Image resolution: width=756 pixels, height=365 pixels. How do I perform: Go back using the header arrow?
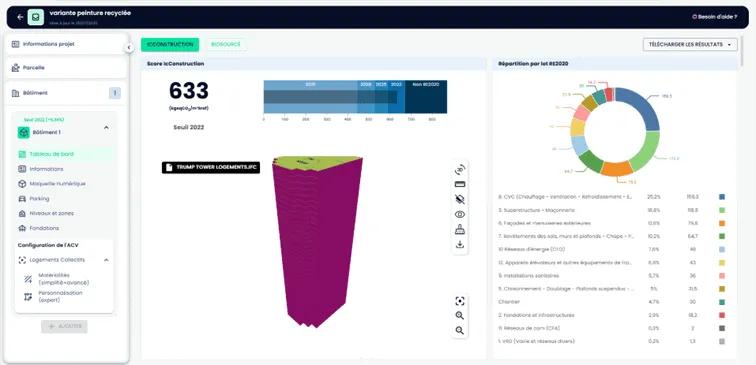coord(20,17)
